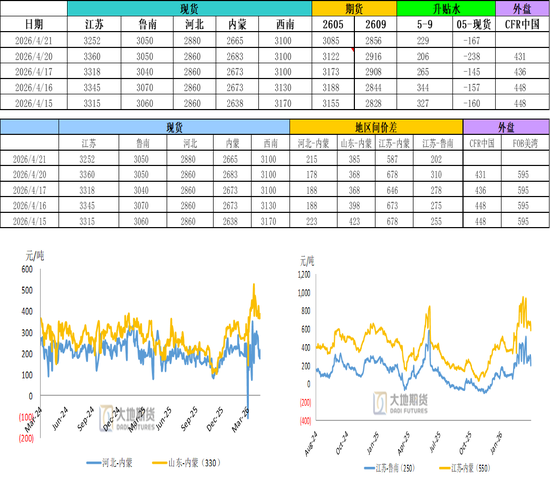The image size is (550, 480).
Task: Select the teal 现货 header in top table
Action: pos(189,8)
